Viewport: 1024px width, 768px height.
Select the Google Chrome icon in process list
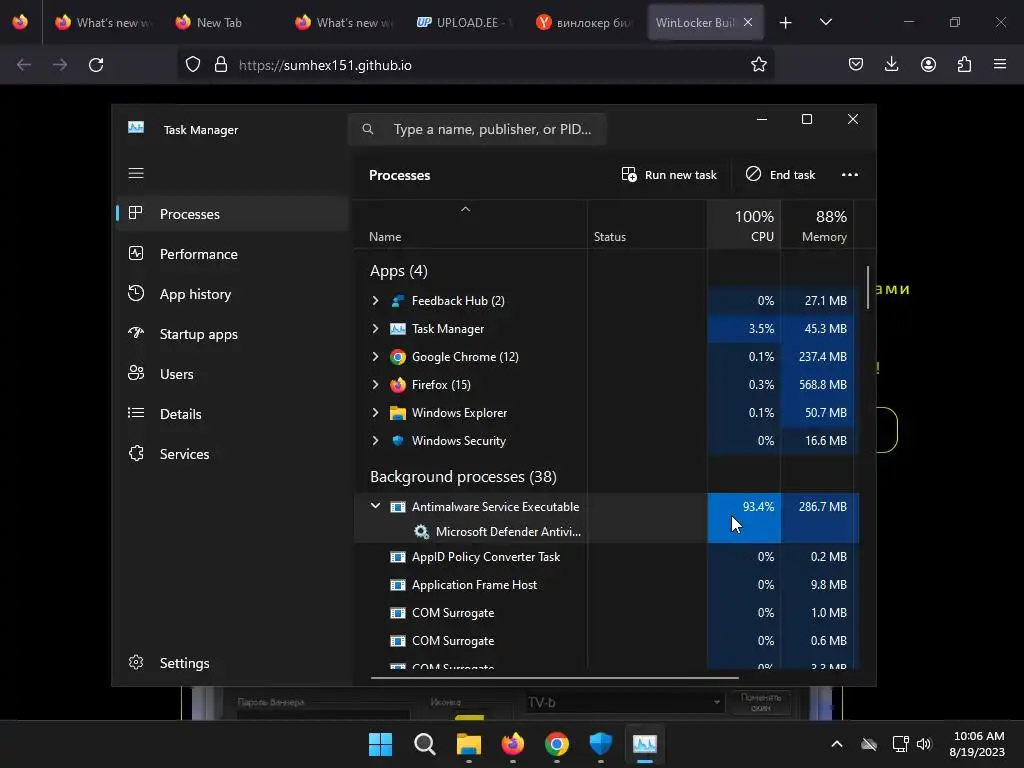(x=398, y=357)
